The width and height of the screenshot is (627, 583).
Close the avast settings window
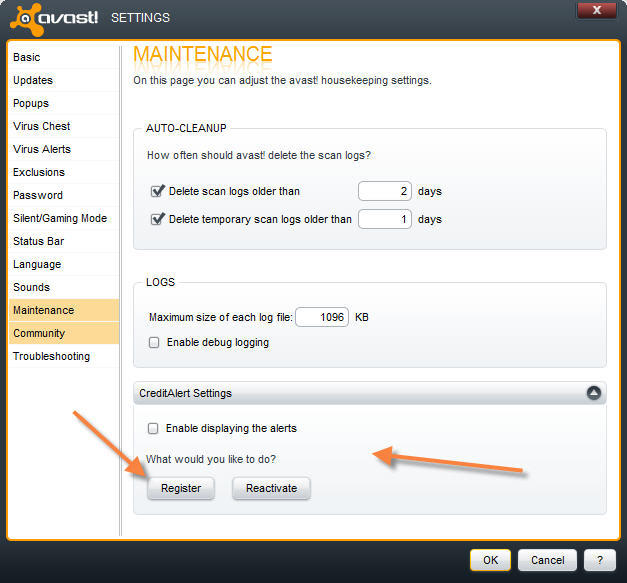coord(597,10)
